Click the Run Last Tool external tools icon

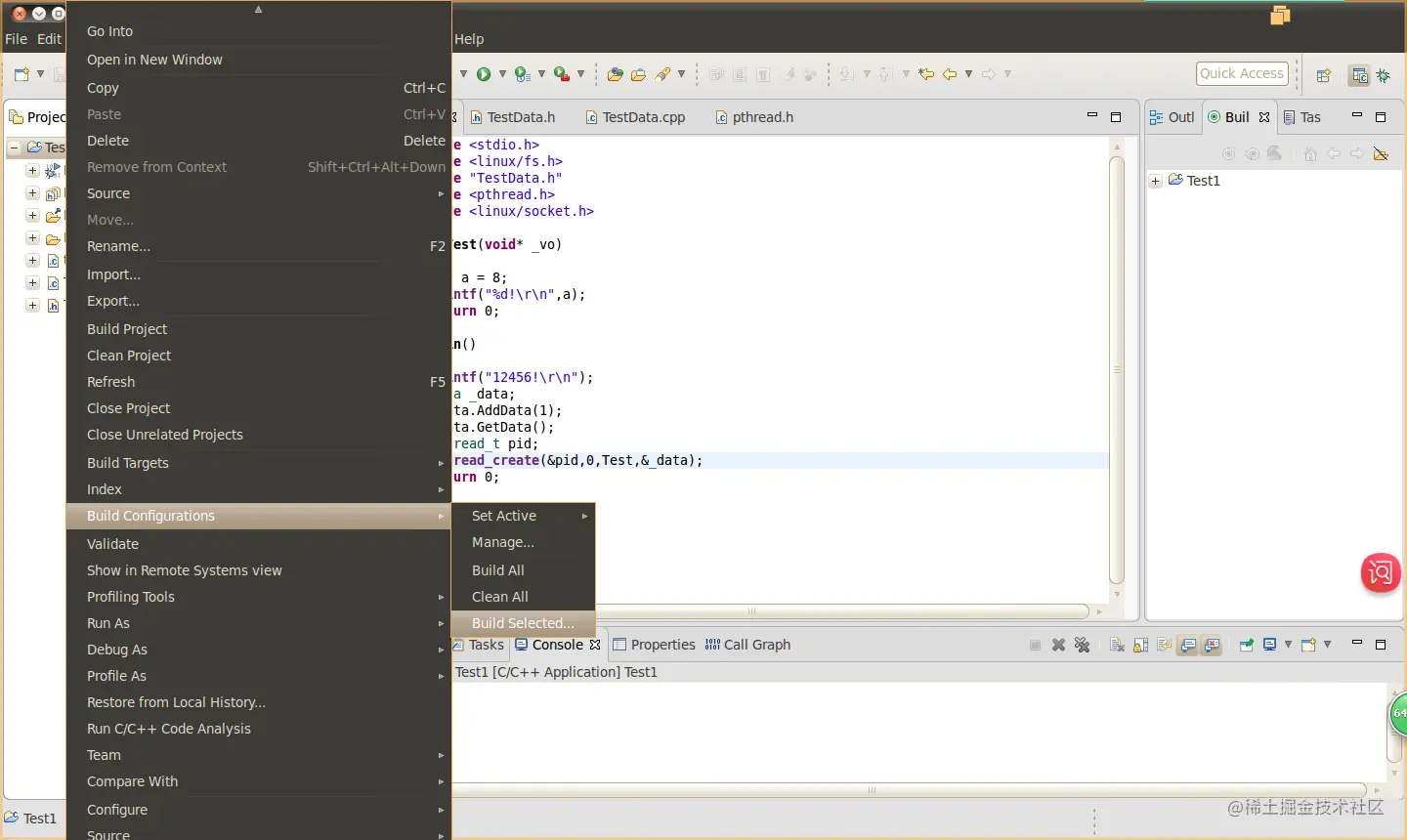561,74
